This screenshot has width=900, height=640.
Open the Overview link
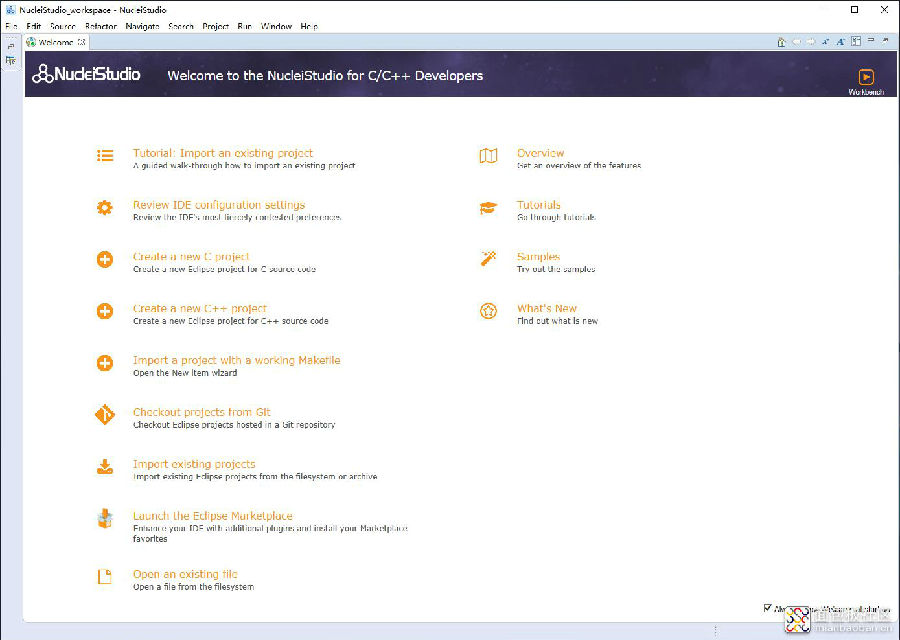coord(540,153)
